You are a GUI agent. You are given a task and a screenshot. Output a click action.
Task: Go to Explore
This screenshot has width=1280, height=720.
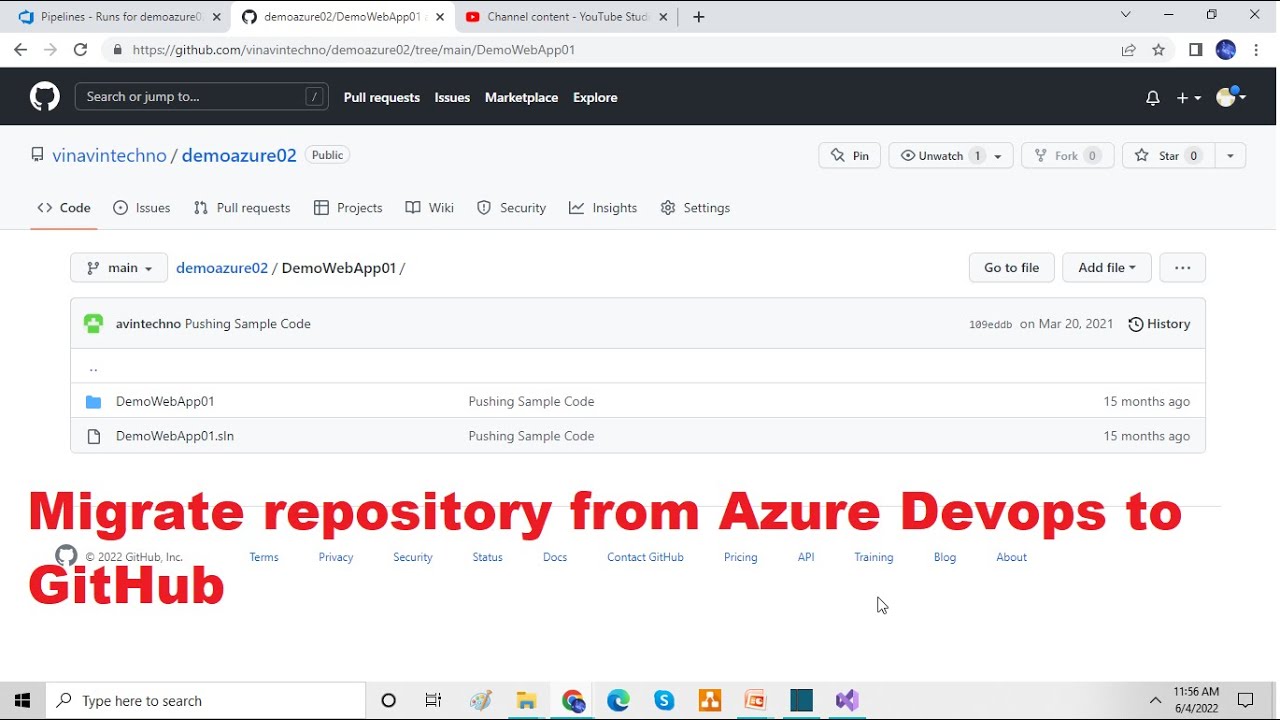tap(595, 97)
